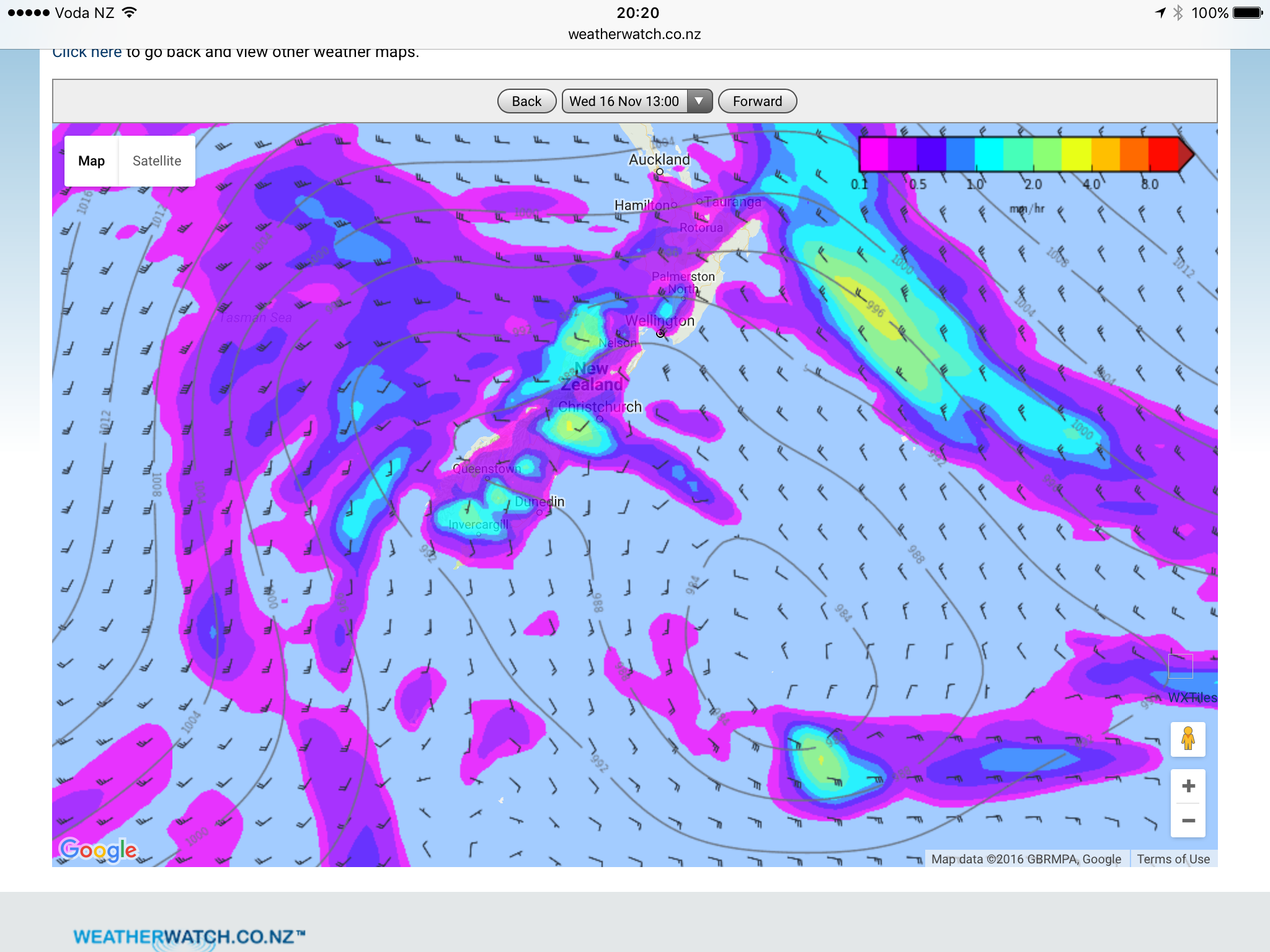The image size is (1270, 952).
Task: Tap the location services arrow icon
Action: (x=1160, y=13)
